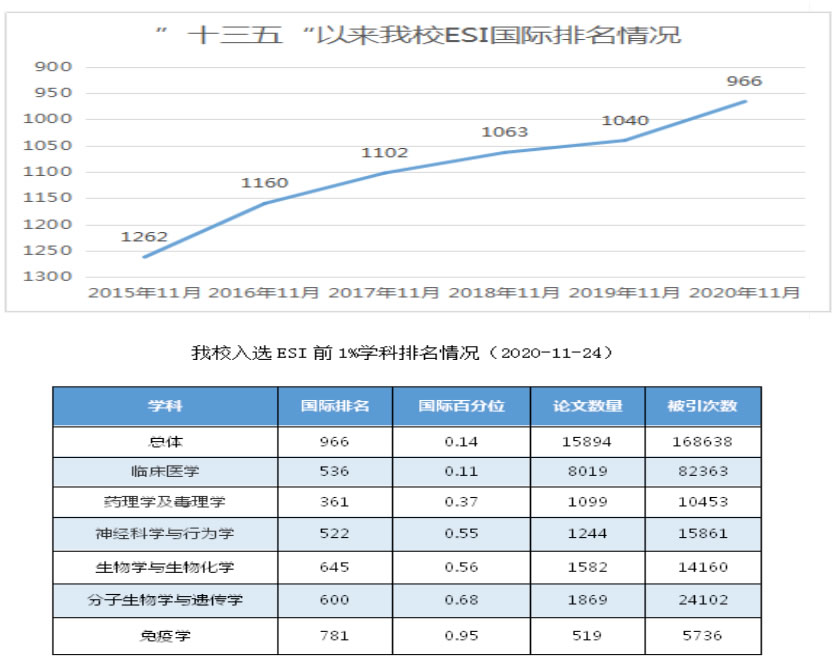Viewport: 836px width, 658px height.
Task: Select the data label 966 above the line
Action: pyautogui.click(x=744, y=81)
